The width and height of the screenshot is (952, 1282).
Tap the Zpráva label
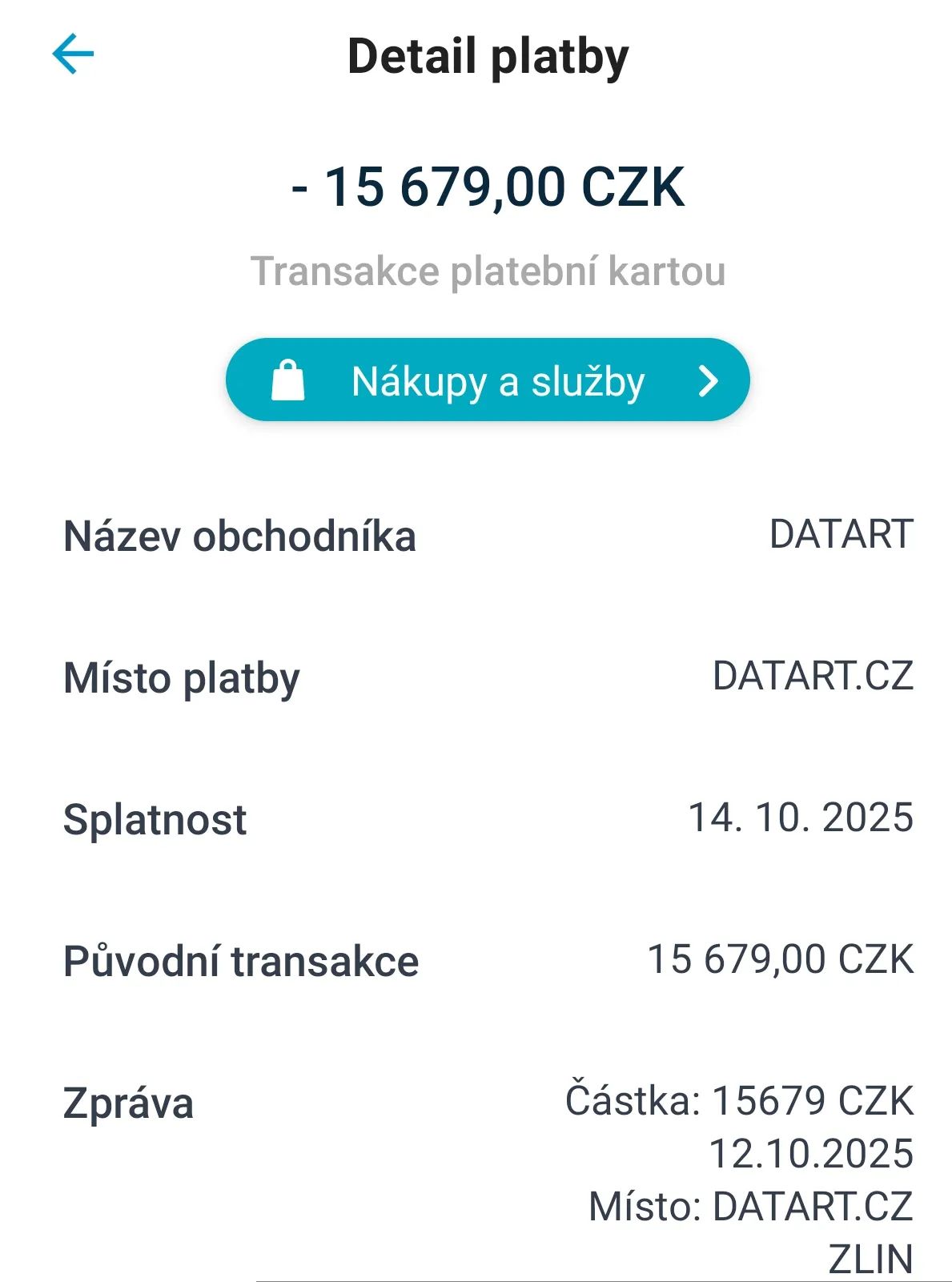click(x=128, y=1103)
